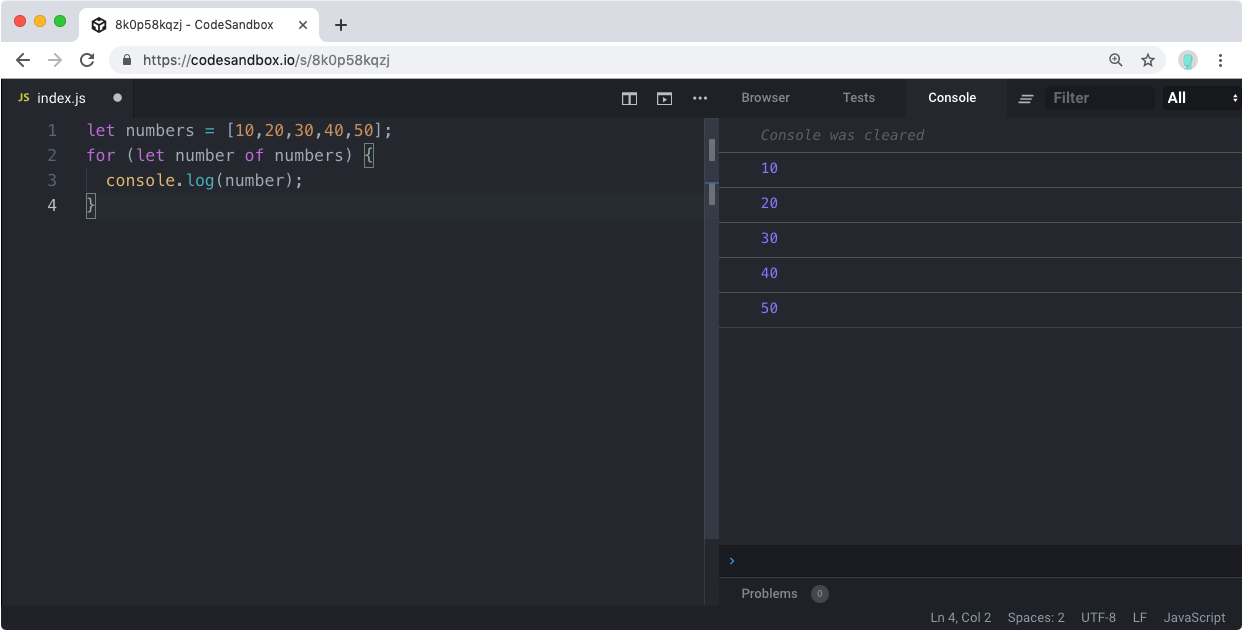Click the preview window icon in editor toolbar
This screenshot has height=631, width=1242.
point(664,98)
